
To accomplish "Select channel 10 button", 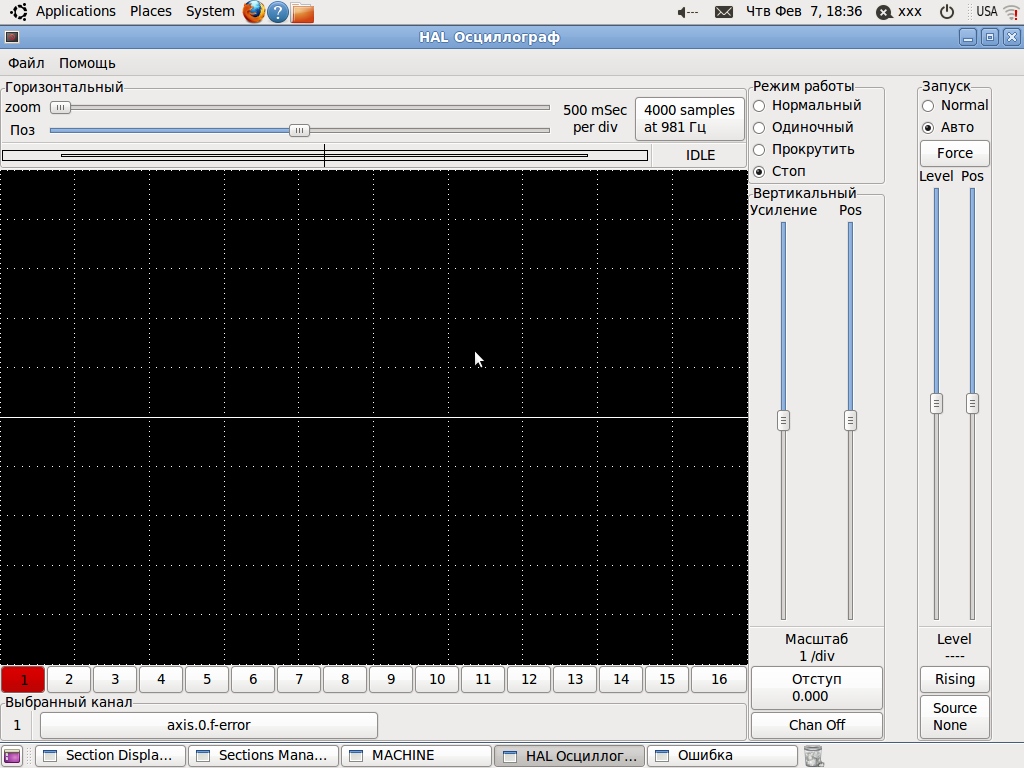I will tap(437, 679).
